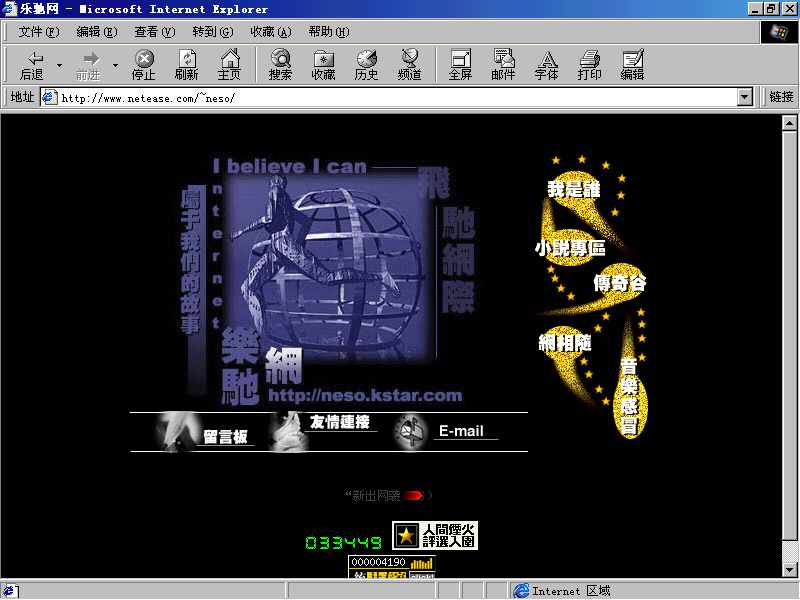The image size is (800, 600).
Task: Open the Search (搜索) toolbar icon
Action: click(280, 65)
